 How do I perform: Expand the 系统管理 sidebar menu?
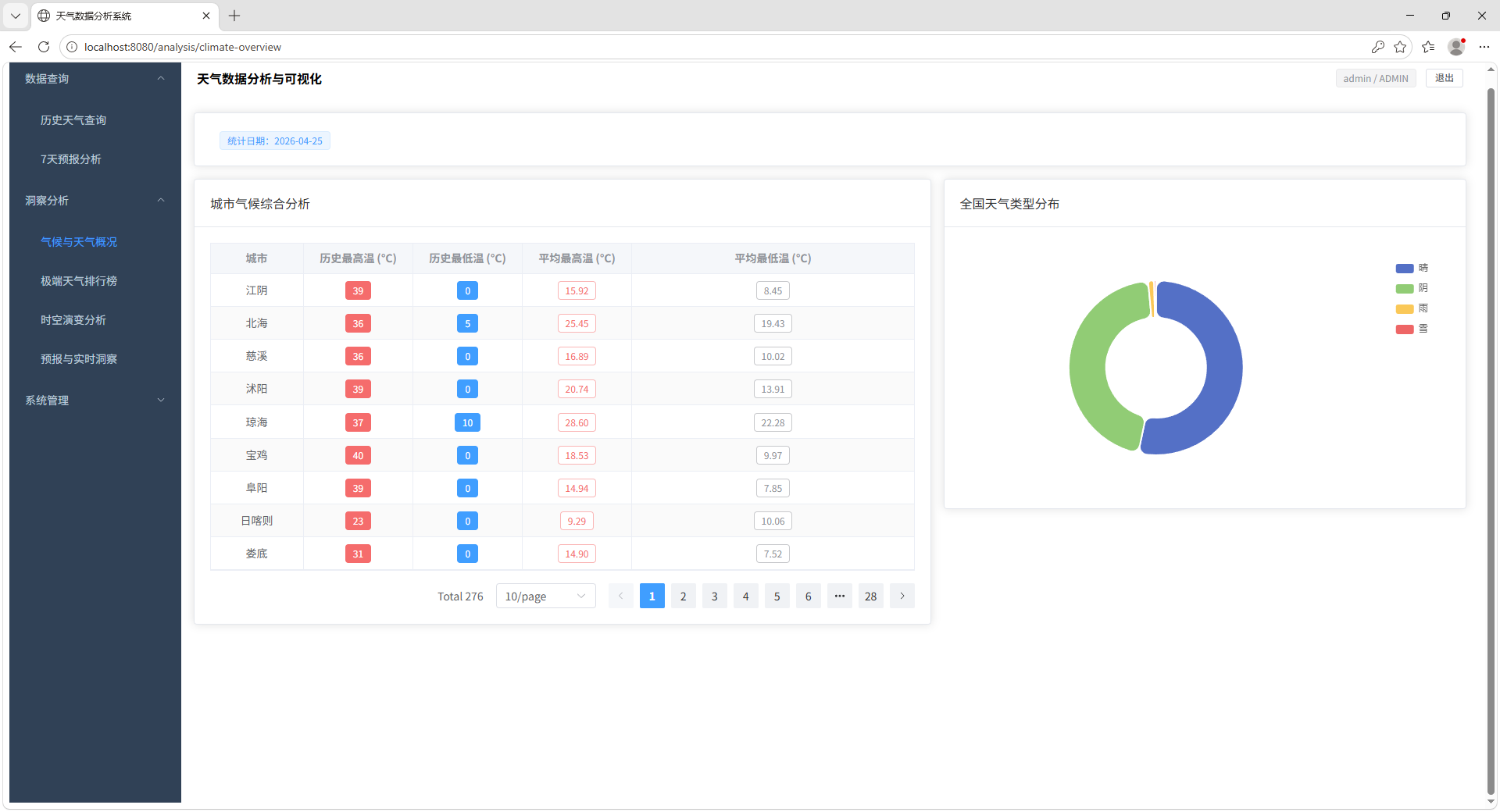point(95,401)
